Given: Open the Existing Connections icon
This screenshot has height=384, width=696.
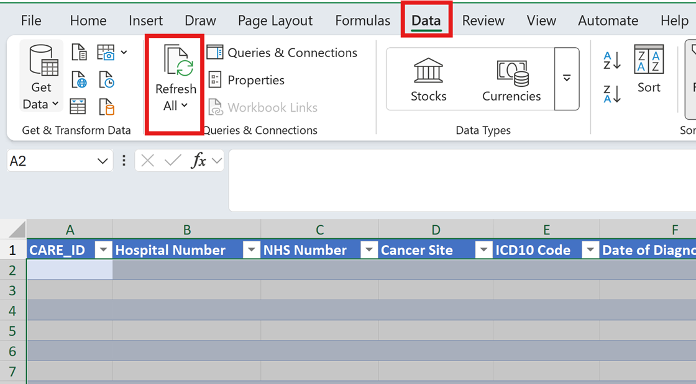Looking at the screenshot, I should [x=107, y=107].
